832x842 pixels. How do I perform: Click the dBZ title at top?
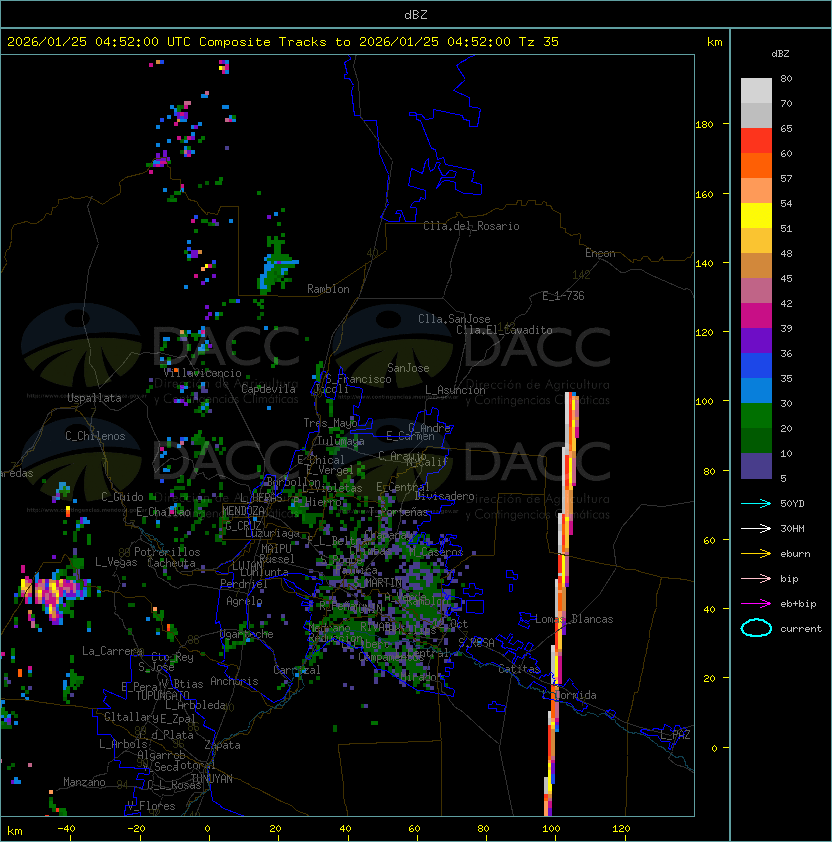tap(416, 14)
